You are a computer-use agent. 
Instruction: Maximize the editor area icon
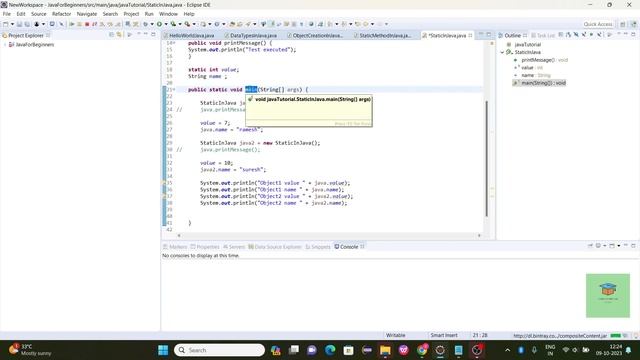(x=489, y=35)
